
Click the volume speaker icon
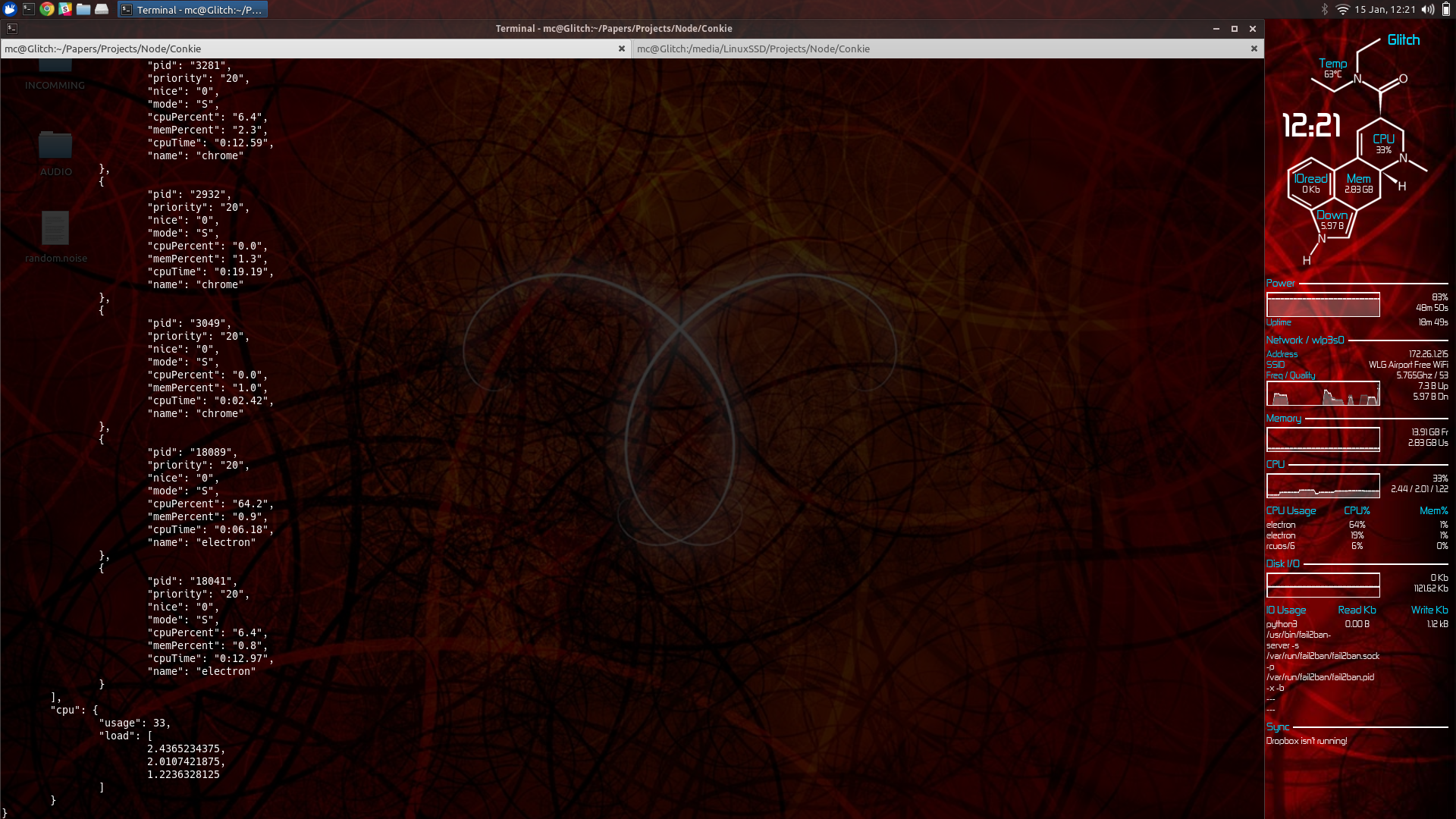tap(1428, 9)
